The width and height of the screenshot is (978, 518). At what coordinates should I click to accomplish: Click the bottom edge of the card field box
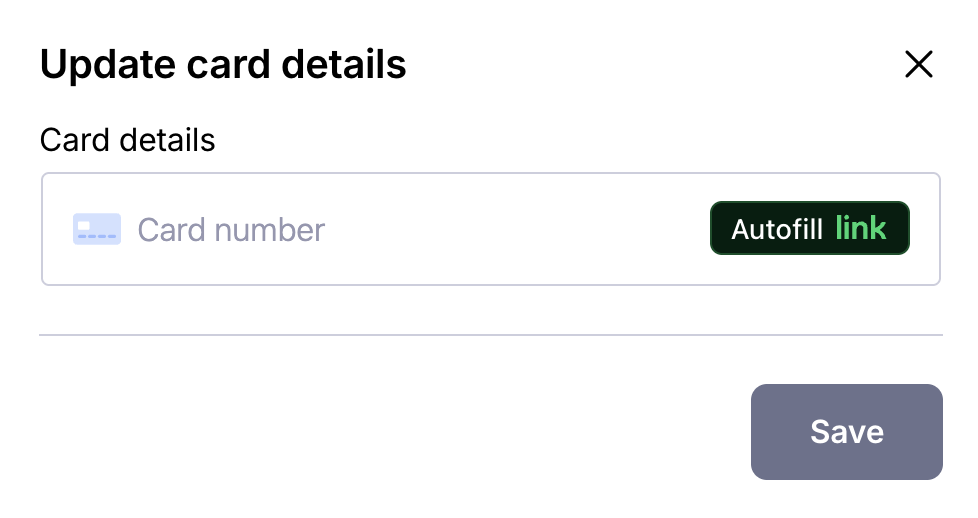[490, 285]
